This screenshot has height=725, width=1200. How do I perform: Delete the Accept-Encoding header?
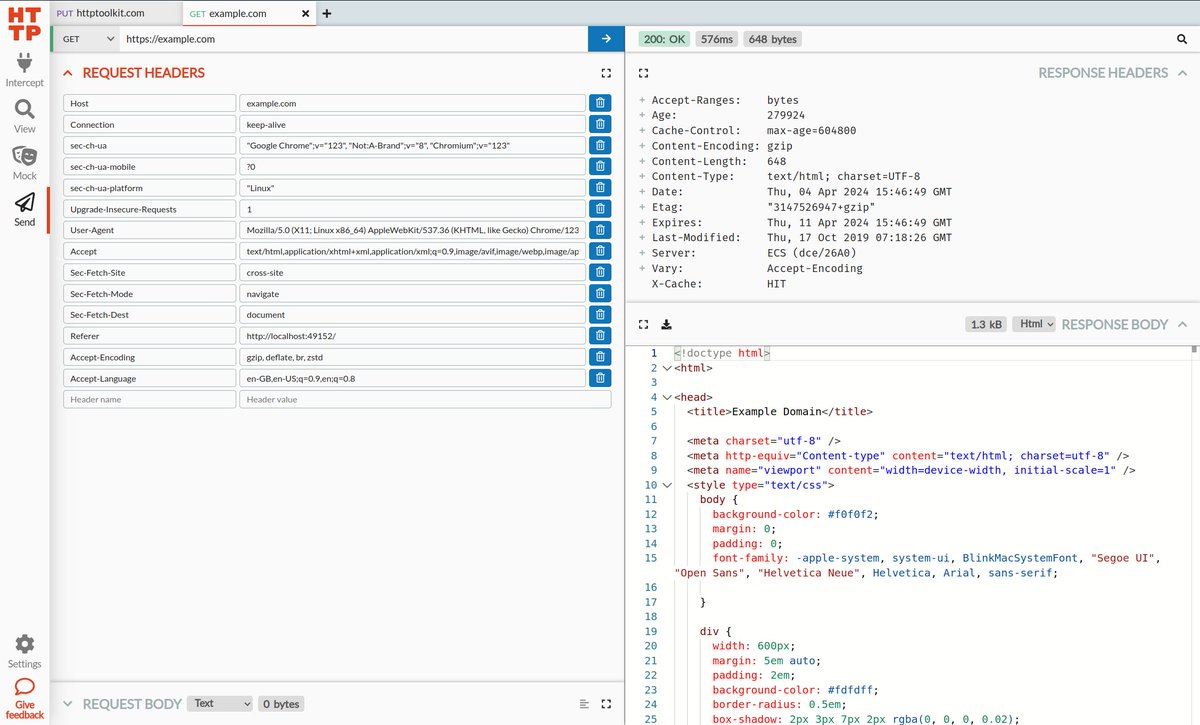pyautogui.click(x=600, y=357)
